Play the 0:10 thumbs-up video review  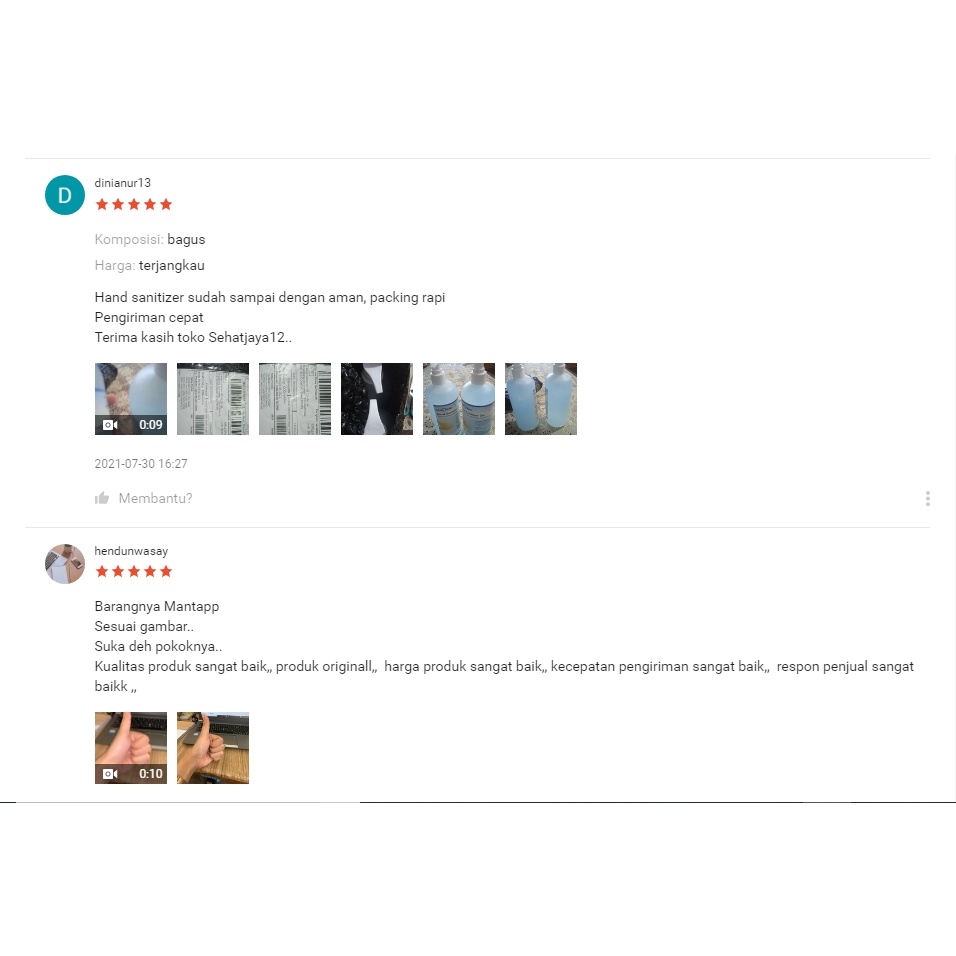pyautogui.click(x=130, y=747)
